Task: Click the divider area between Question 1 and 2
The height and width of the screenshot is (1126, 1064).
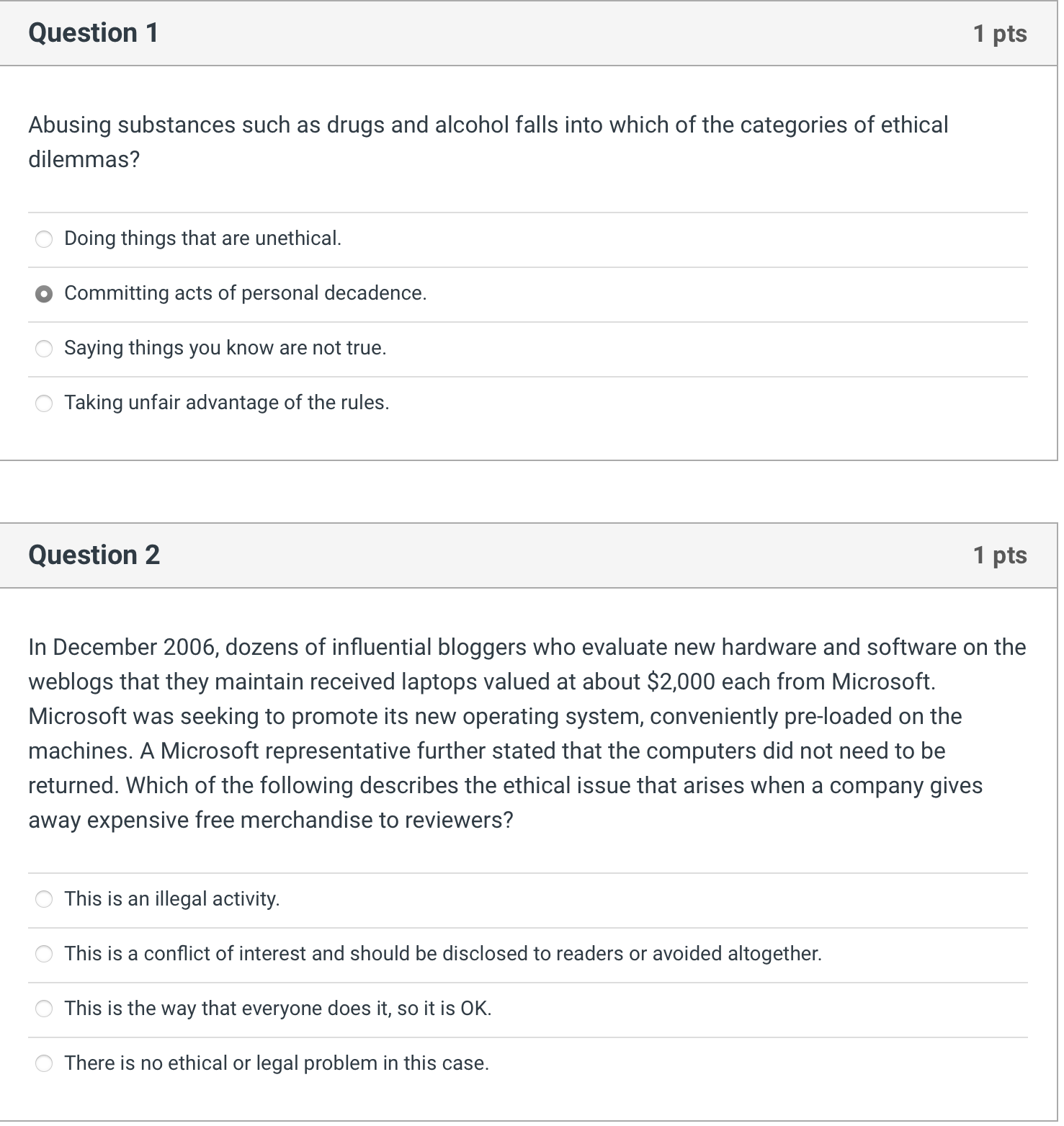Action: point(532,490)
